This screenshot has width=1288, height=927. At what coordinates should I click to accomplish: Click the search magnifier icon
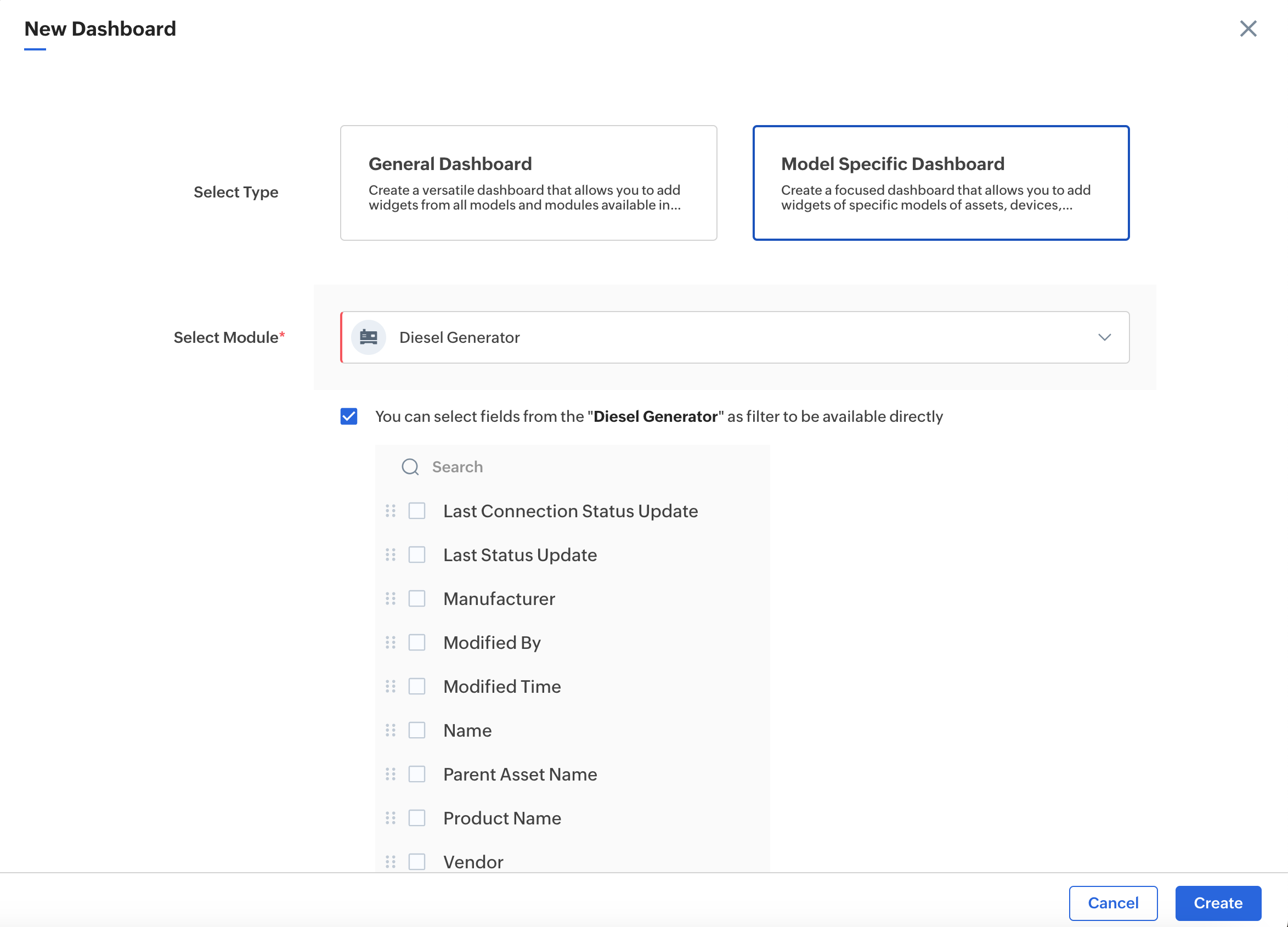pyautogui.click(x=410, y=467)
